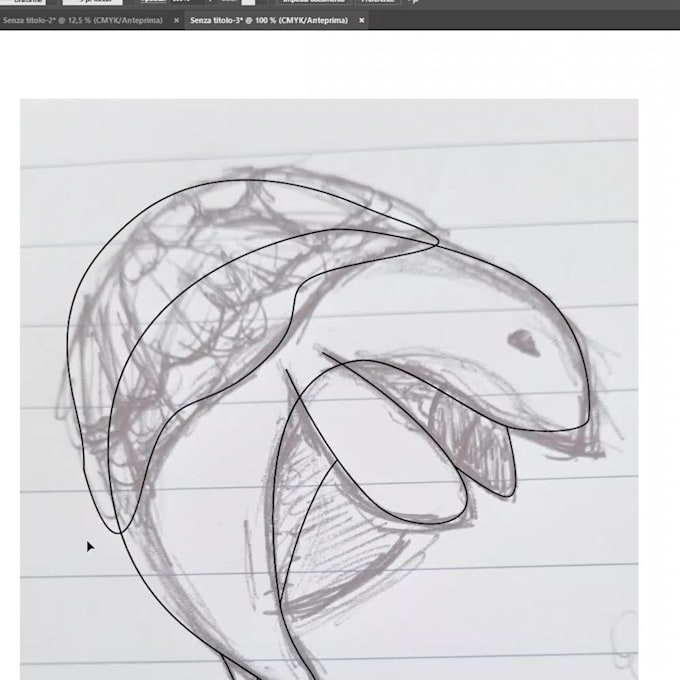This screenshot has height=680, width=680.
Task: Close the Senza titolo-3 document tab
Action: (362, 20)
